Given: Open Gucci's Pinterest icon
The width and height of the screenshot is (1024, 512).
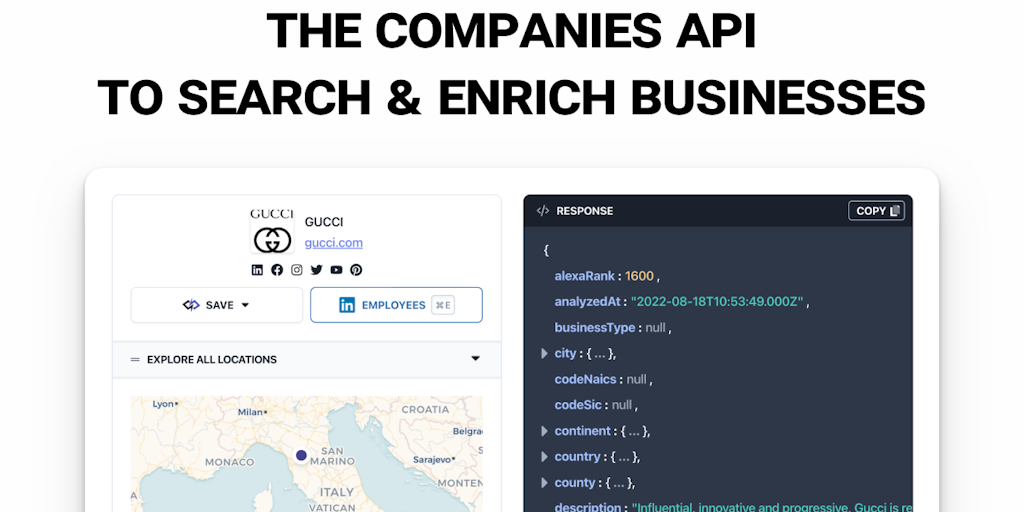Looking at the screenshot, I should (x=356, y=270).
